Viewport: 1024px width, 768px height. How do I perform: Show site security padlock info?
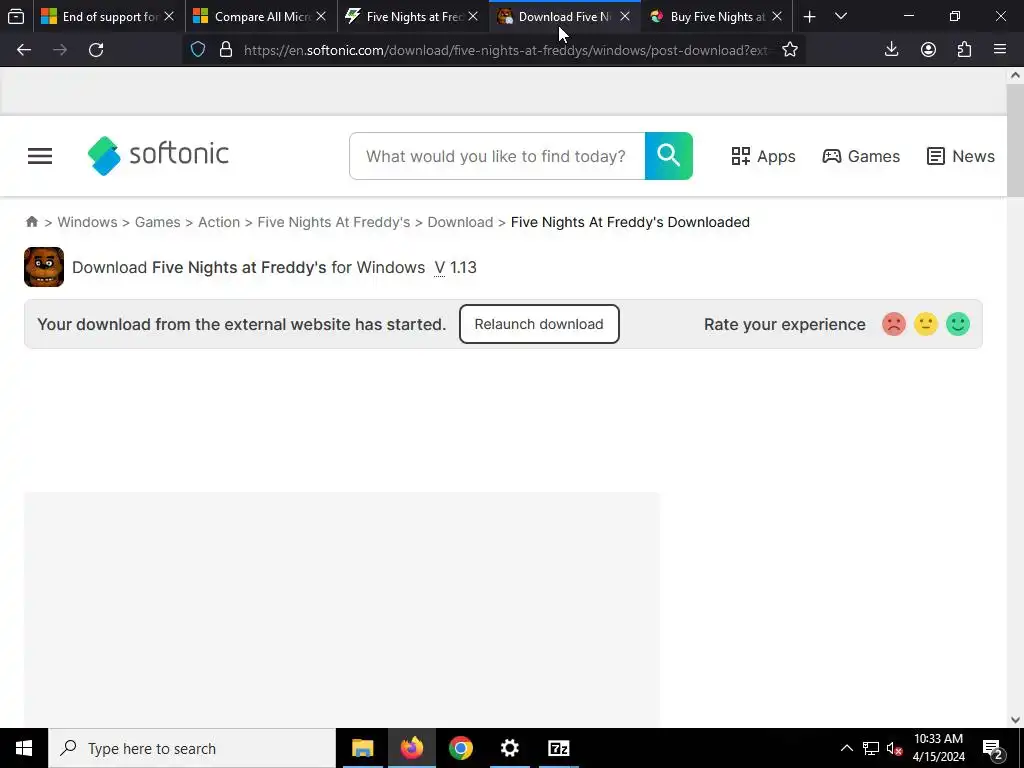[226, 50]
